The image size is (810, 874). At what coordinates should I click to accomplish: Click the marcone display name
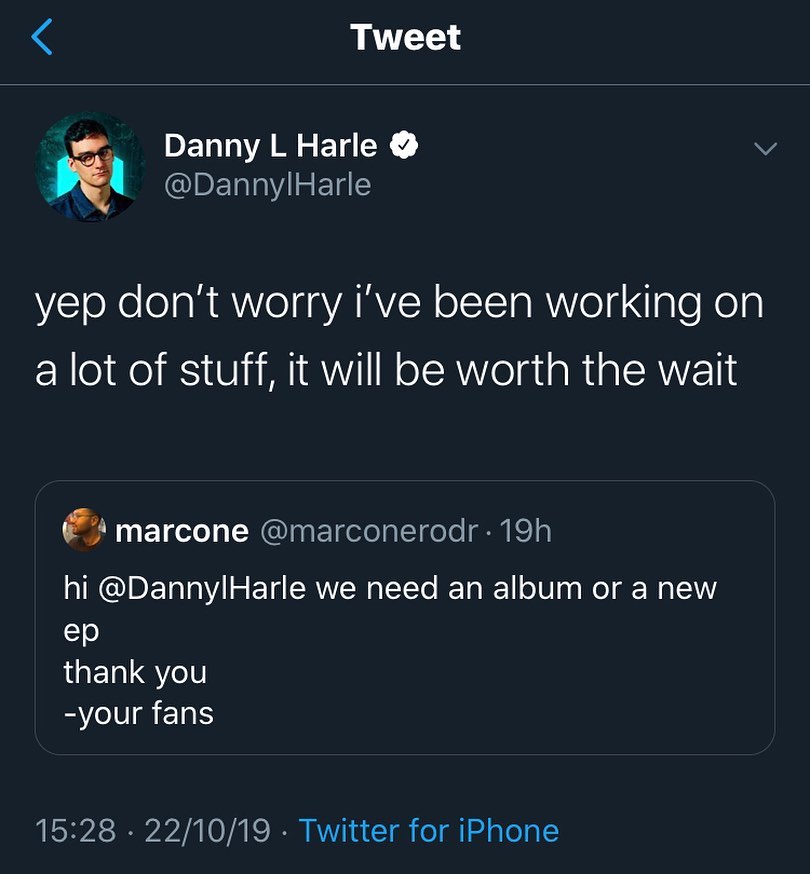[182, 530]
